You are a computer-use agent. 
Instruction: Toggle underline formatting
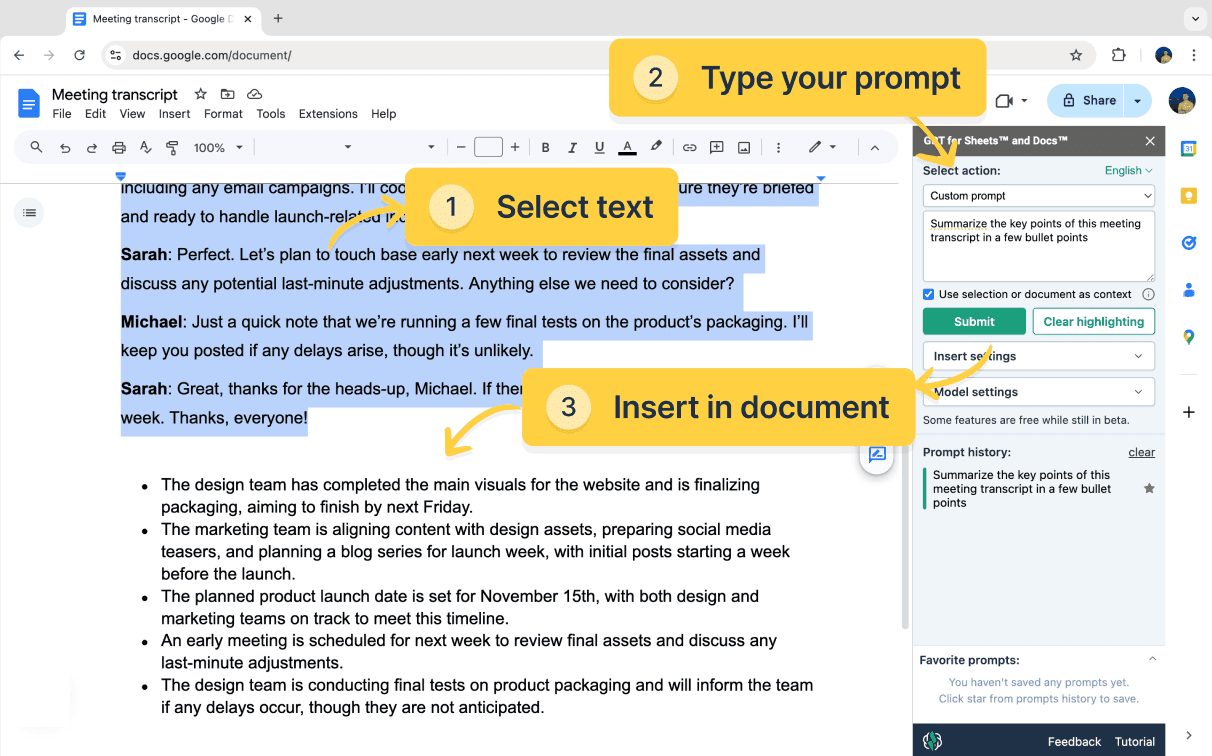click(x=599, y=147)
